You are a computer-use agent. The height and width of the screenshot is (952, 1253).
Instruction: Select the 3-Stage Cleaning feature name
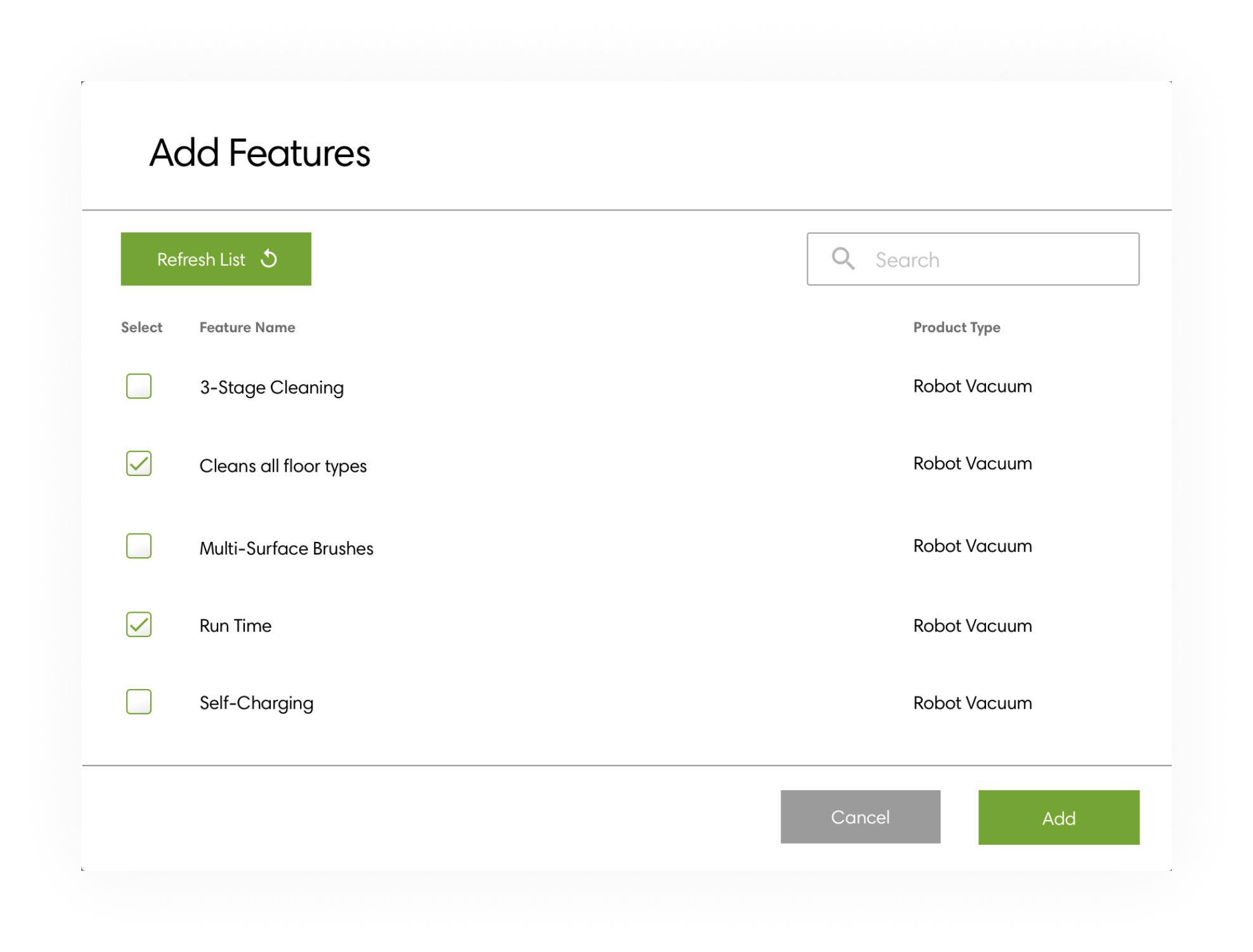(271, 387)
